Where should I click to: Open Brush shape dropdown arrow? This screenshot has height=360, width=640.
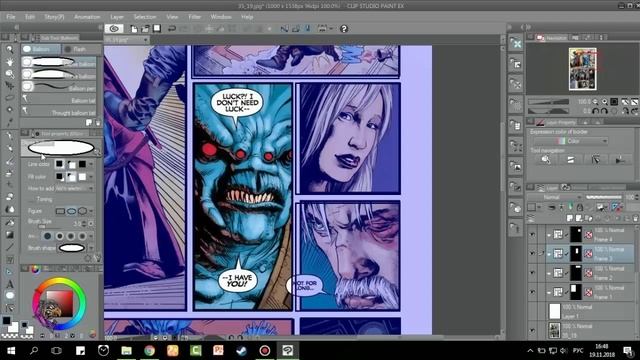[x=91, y=248]
